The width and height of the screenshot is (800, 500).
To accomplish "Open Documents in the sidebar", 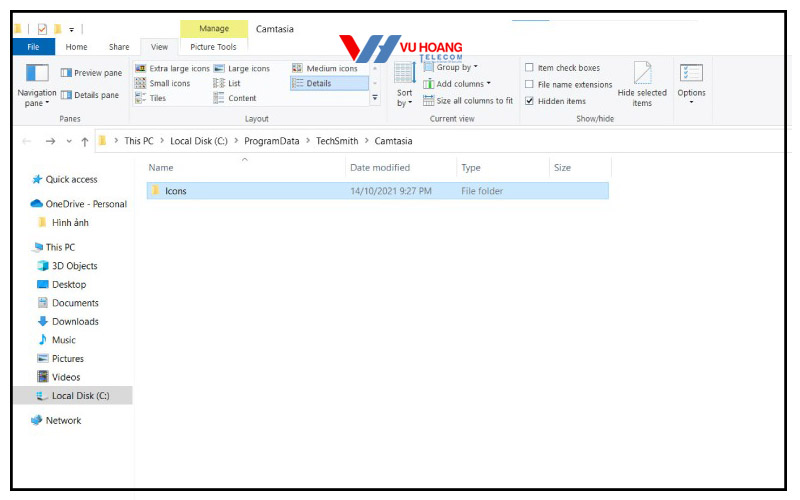I will [x=68, y=303].
